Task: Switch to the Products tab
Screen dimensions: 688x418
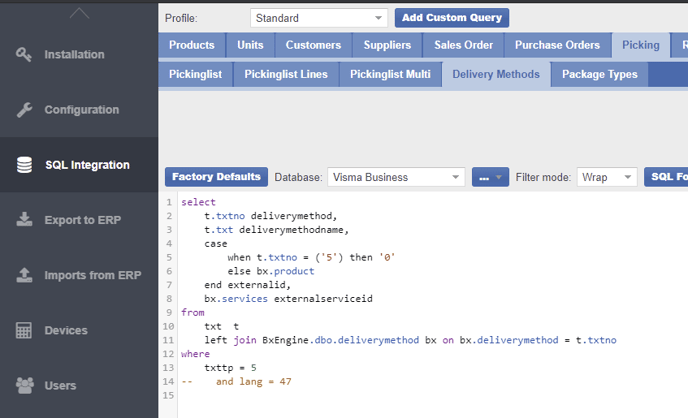Action: [x=192, y=45]
